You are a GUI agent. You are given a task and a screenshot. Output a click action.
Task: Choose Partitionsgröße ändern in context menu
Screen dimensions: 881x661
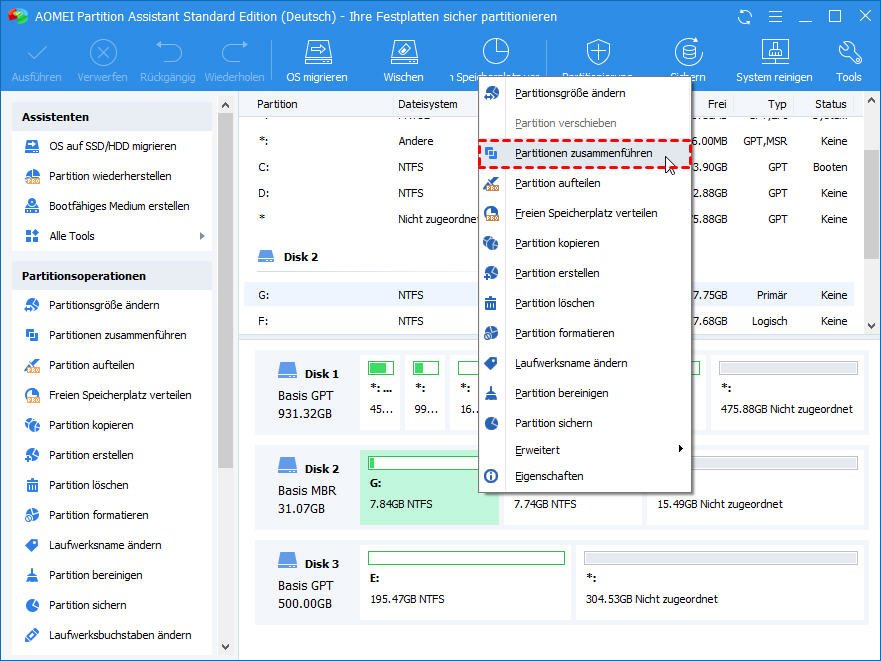(x=584, y=93)
